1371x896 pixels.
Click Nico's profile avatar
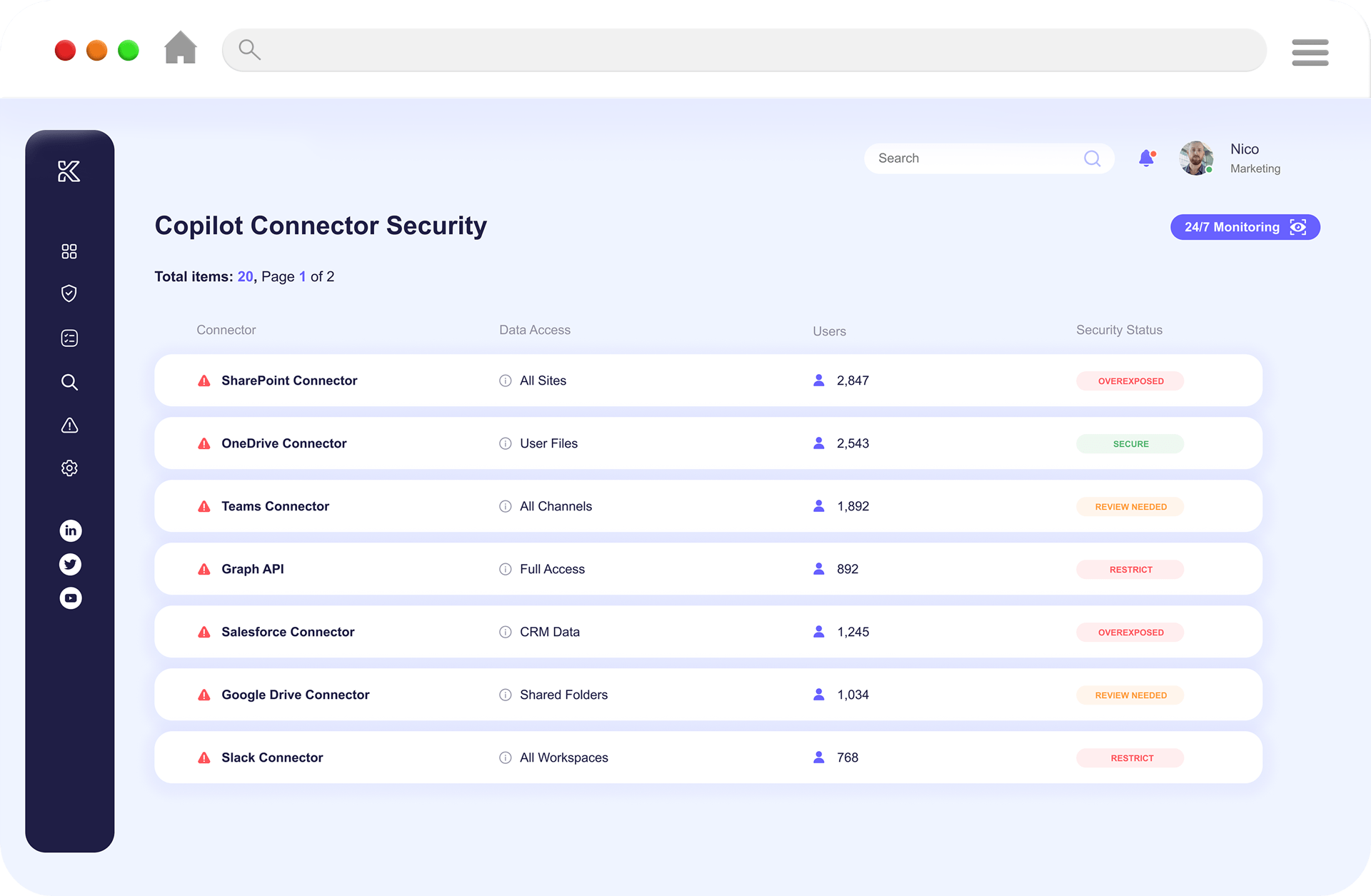coord(1197,158)
